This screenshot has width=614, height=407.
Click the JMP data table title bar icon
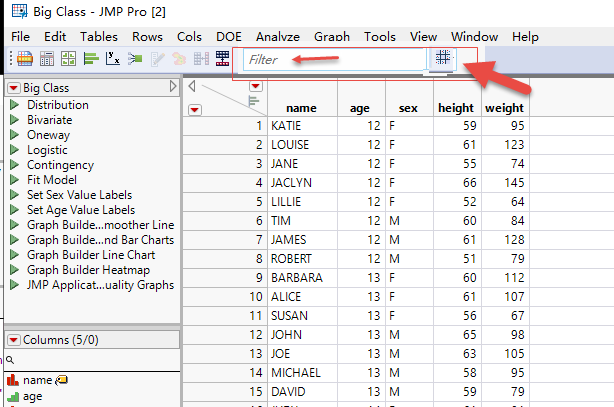coord(20,11)
